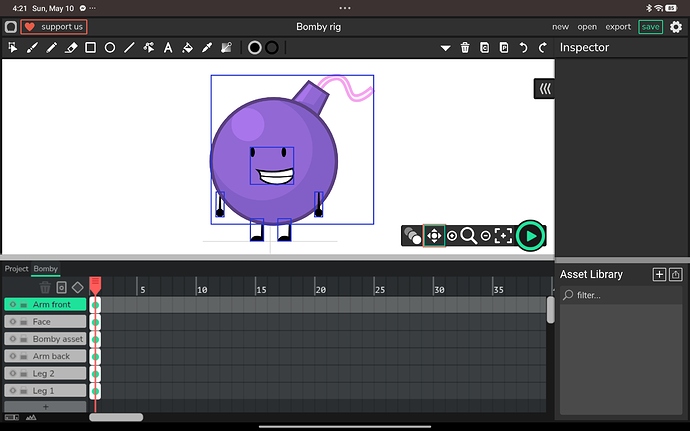Click the tool right of Eyedropper

click(226, 48)
